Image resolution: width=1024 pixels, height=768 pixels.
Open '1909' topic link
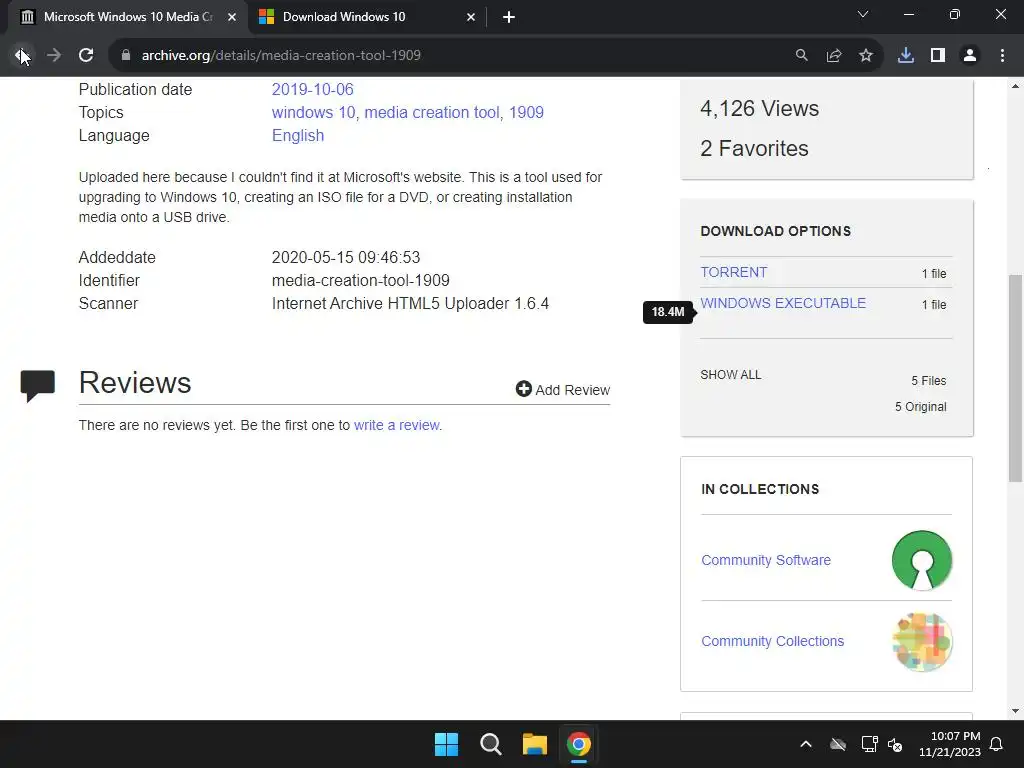tap(526, 112)
